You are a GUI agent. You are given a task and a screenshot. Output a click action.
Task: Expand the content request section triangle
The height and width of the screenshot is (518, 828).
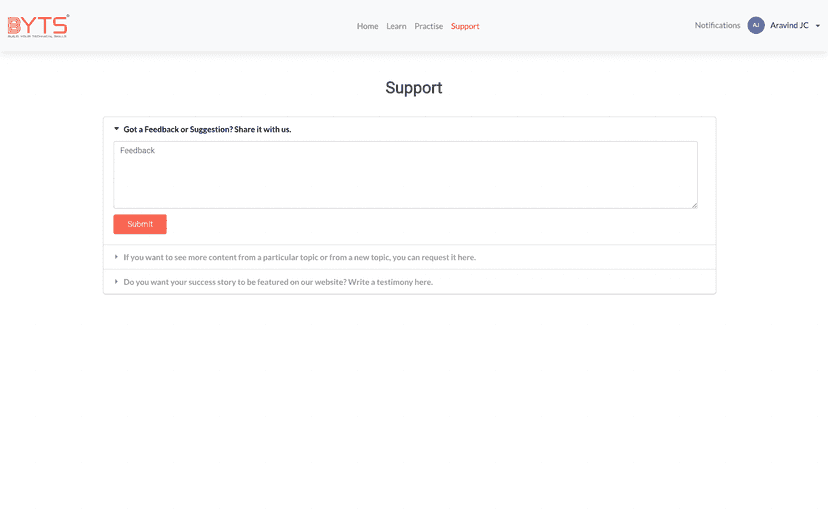click(116, 257)
